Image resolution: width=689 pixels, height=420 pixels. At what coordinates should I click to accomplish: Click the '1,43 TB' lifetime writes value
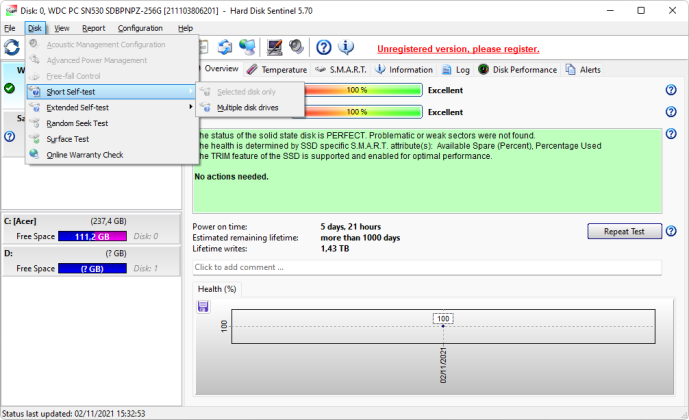pyautogui.click(x=335, y=249)
